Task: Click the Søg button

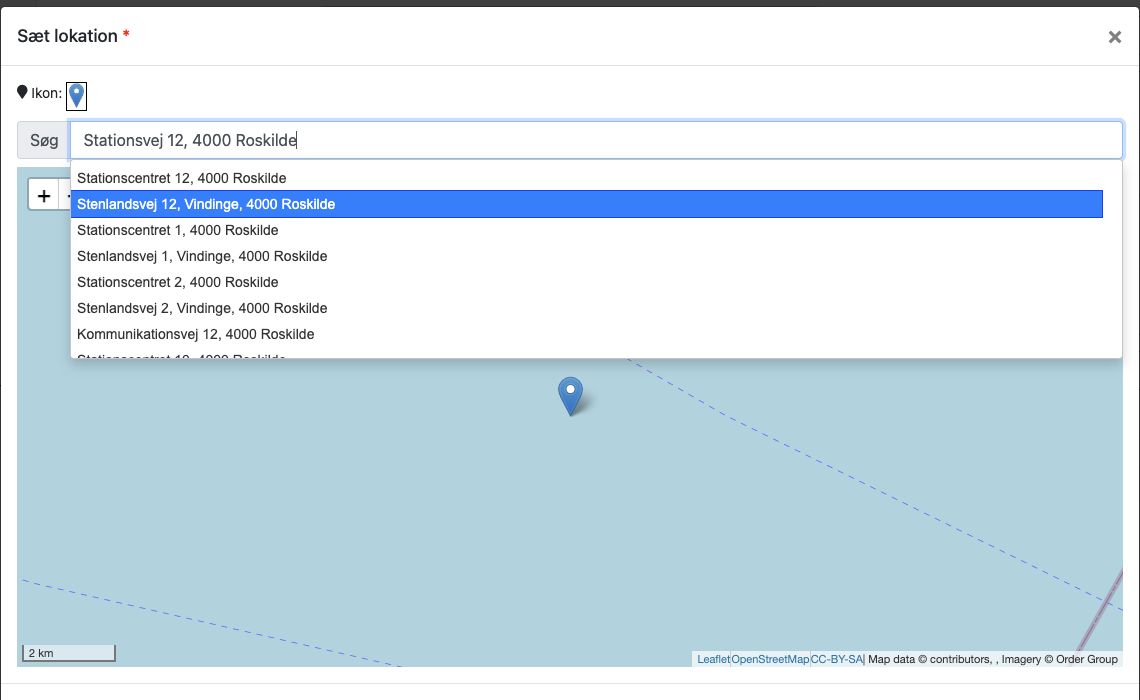Action: pos(44,140)
